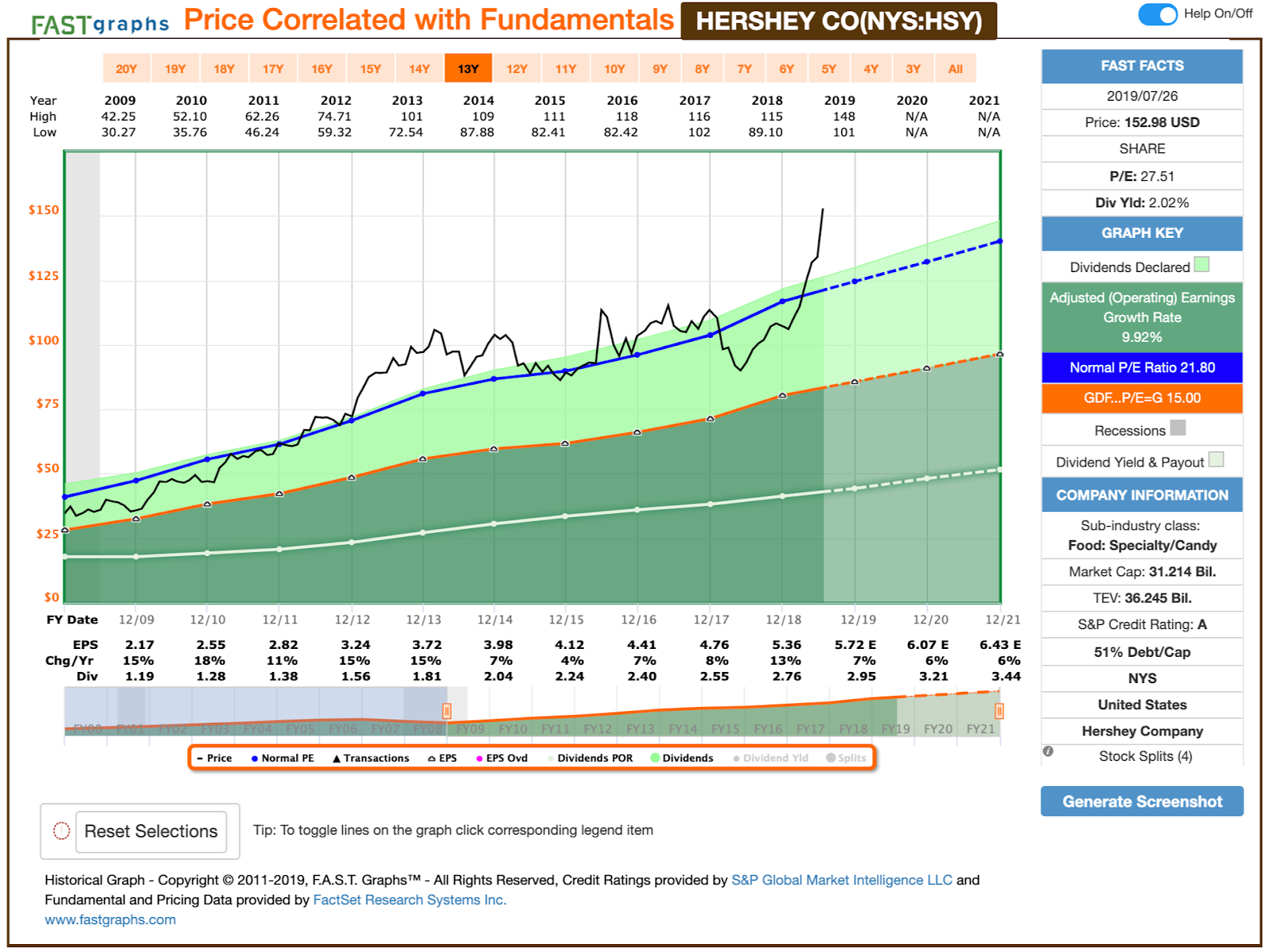The image size is (1270, 952).
Task: Click the Reset Selections button
Action: 151,831
